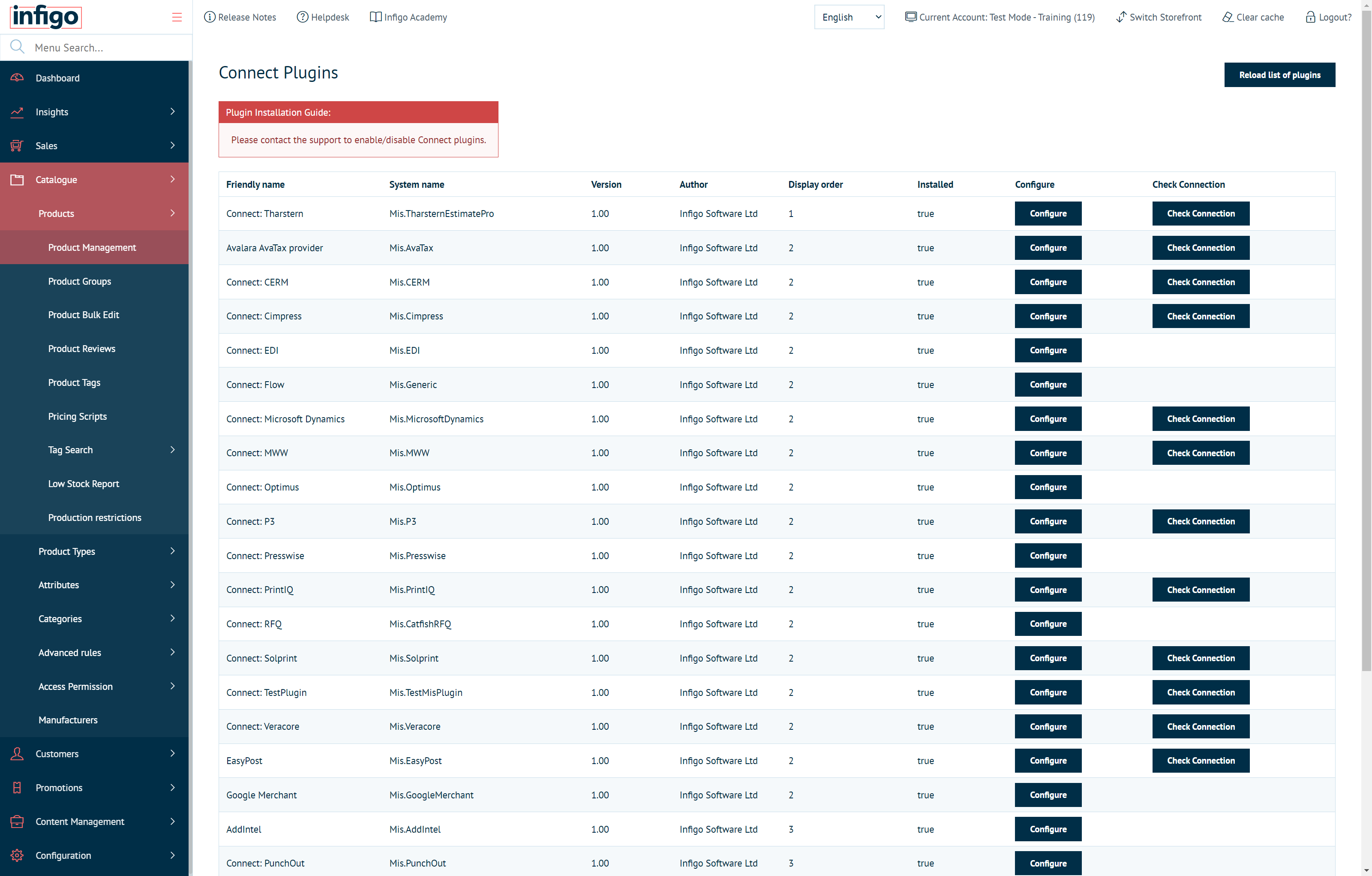
Task: Click the Content Management briefcase icon
Action: click(x=17, y=821)
